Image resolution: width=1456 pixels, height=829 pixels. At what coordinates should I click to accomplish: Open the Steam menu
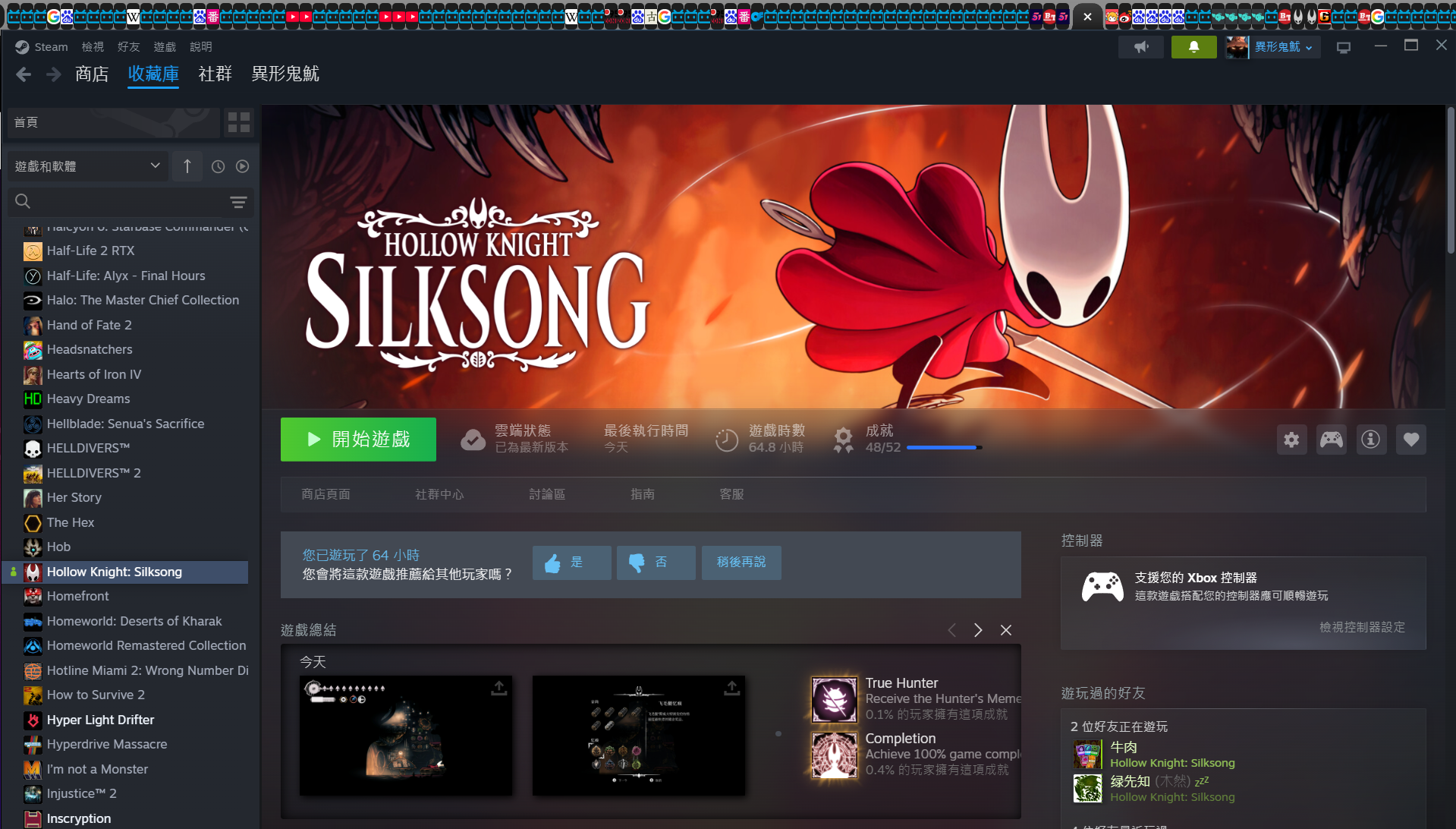42,47
